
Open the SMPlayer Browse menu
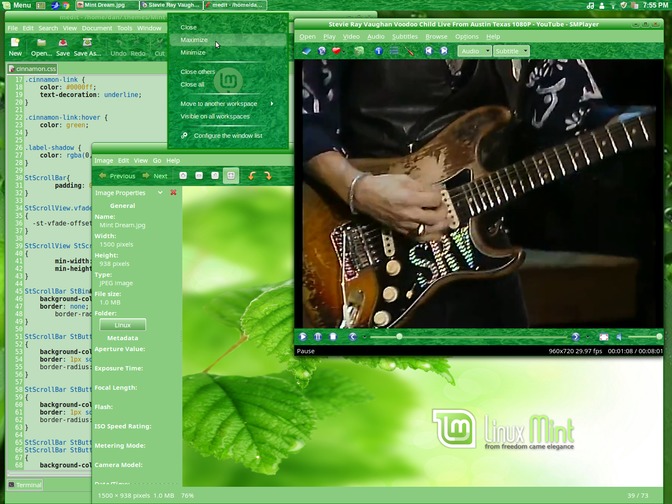pyautogui.click(x=436, y=37)
